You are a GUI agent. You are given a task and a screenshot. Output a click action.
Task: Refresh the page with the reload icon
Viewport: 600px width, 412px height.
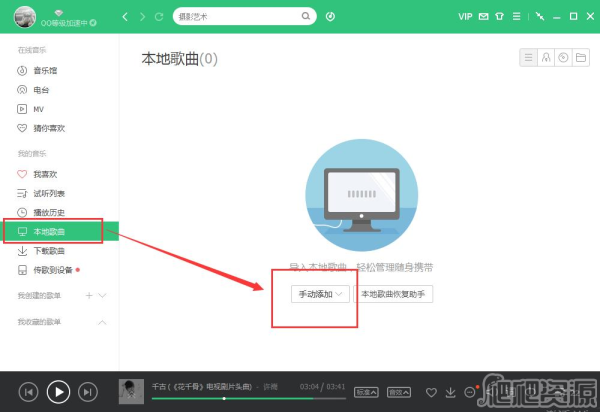point(159,16)
